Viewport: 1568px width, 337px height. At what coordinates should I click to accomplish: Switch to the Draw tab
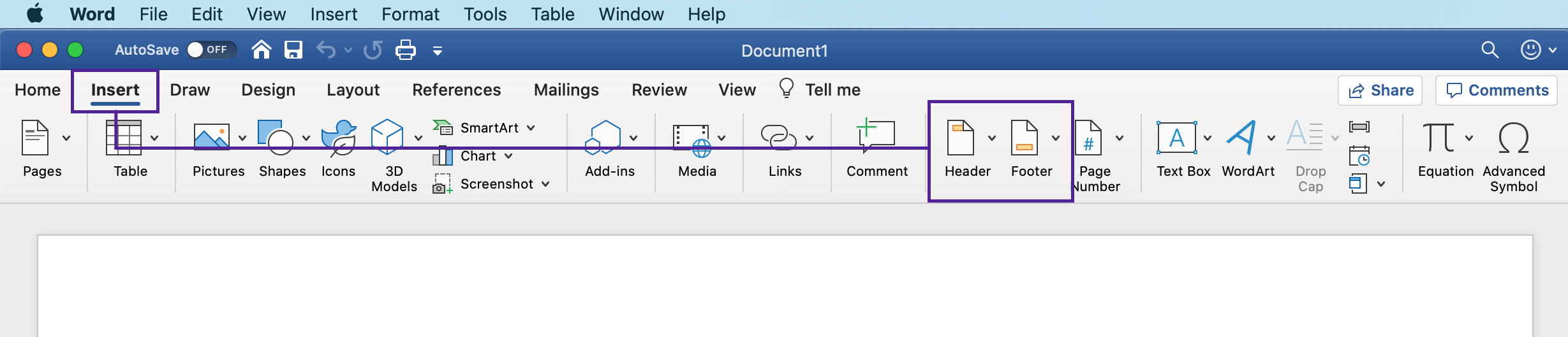click(x=190, y=90)
